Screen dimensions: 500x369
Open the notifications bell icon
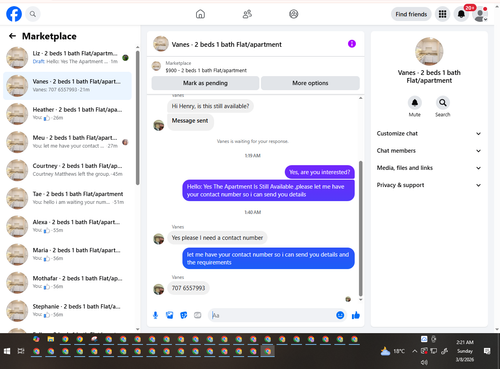tap(461, 14)
